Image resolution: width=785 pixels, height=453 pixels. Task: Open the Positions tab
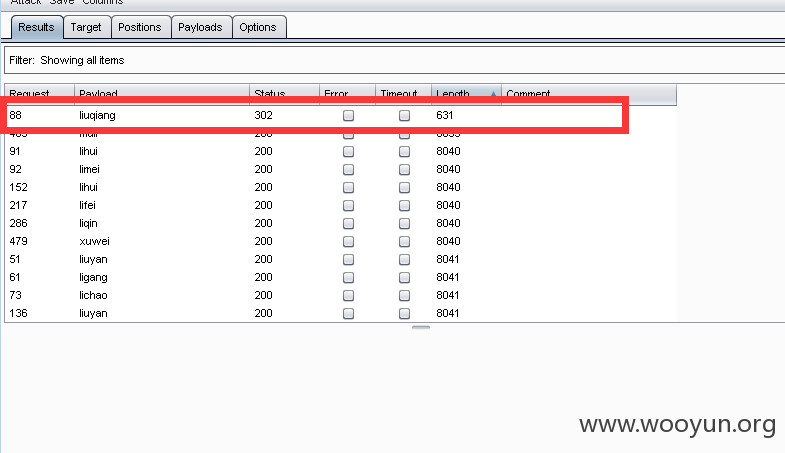(x=140, y=27)
